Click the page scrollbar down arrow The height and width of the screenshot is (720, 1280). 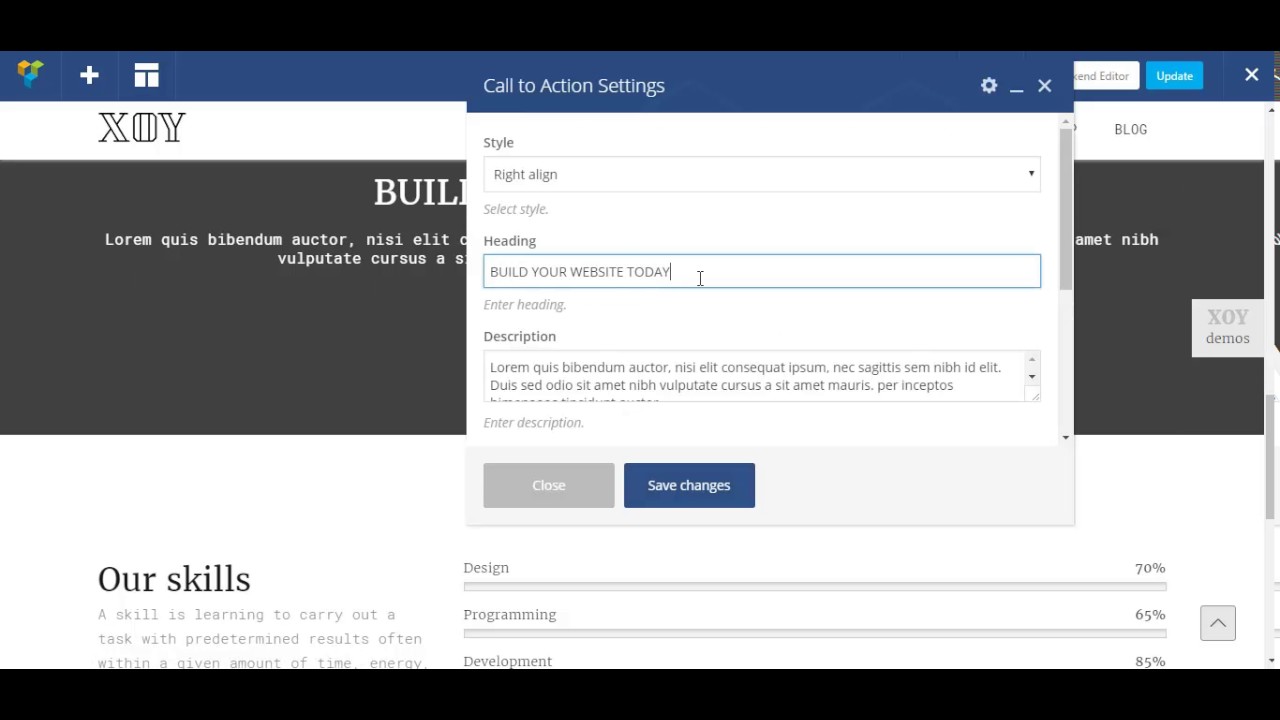(x=1272, y=660)
